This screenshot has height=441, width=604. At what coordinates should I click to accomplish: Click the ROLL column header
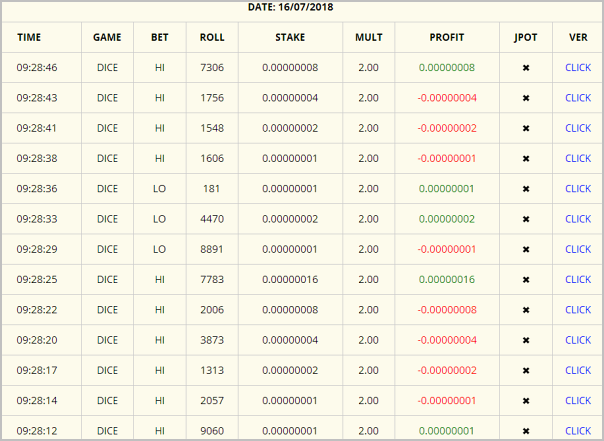212,37
